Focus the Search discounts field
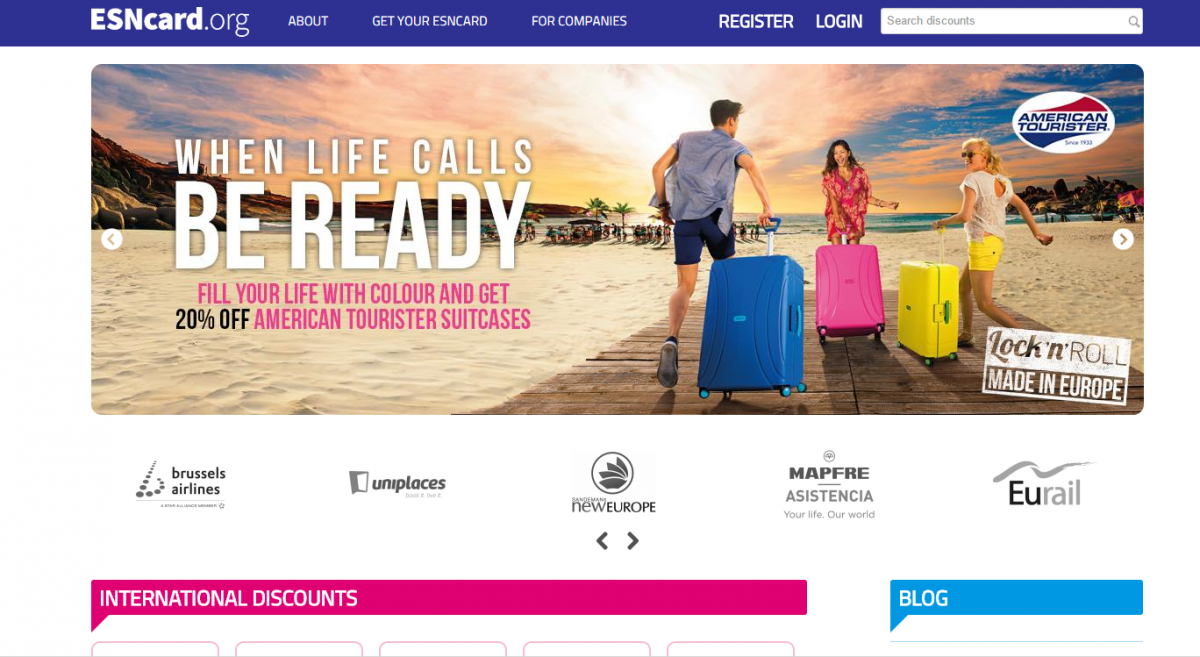 click(x=1011, y=21)
